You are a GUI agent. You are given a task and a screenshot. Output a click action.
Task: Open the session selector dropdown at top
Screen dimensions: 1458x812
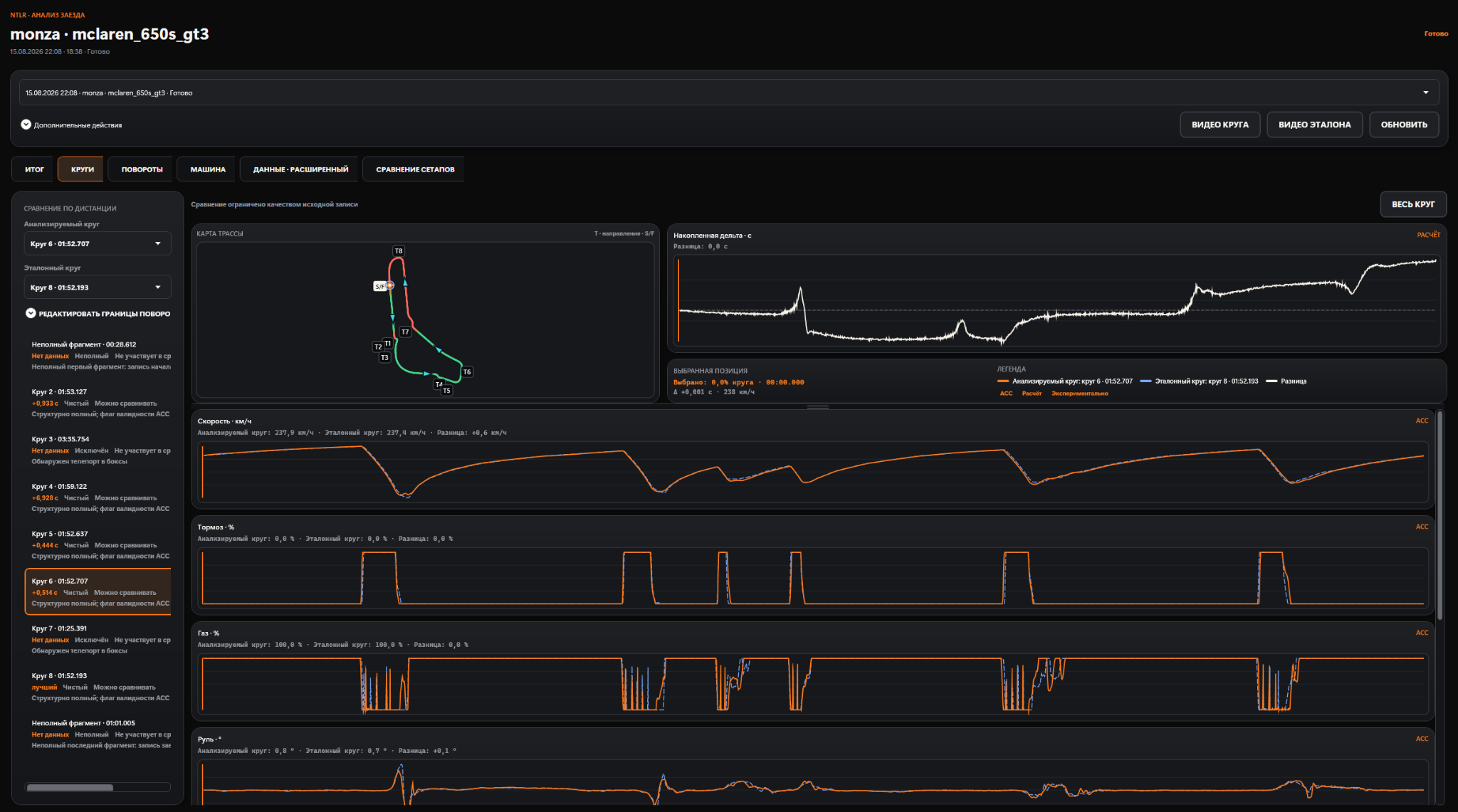click(x=728, y=93)
